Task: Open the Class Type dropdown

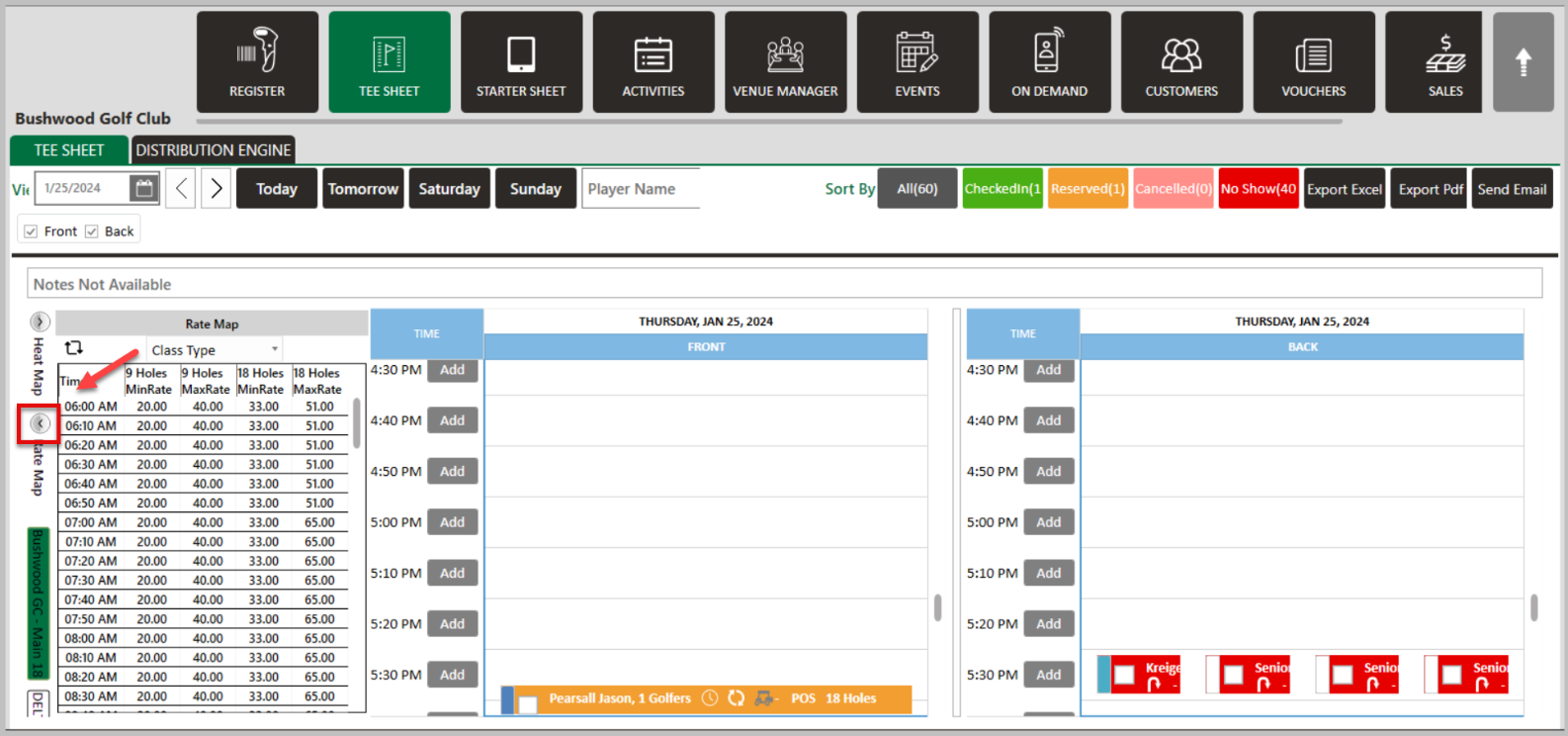Action: coord(215,349)
